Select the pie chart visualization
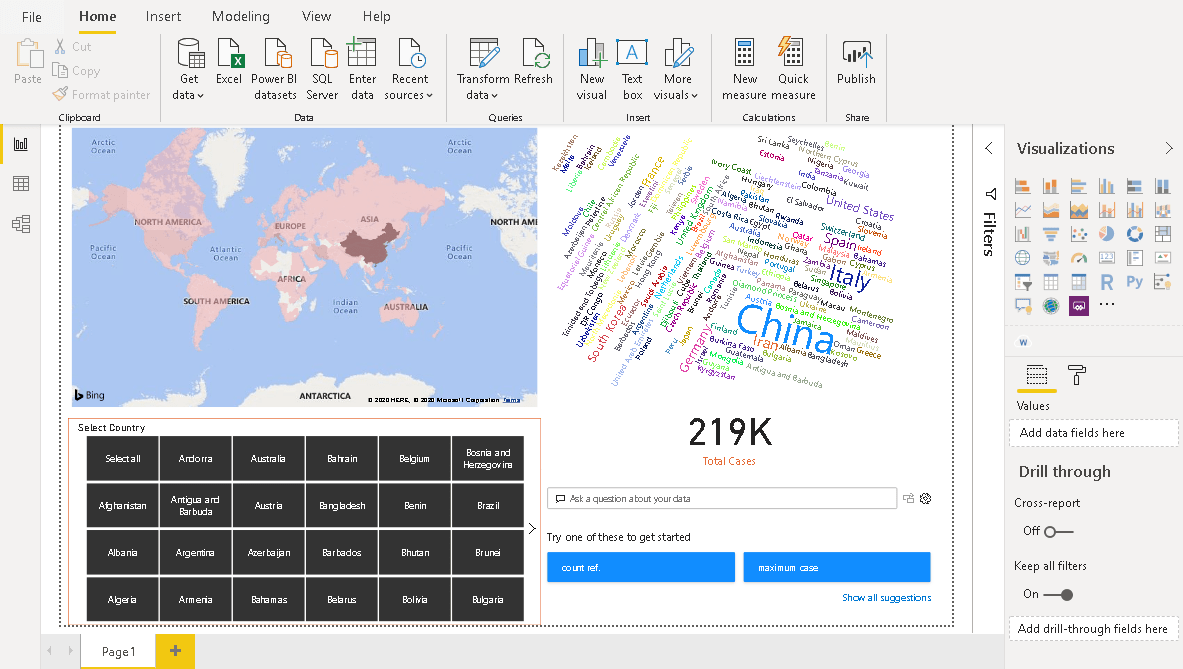This screenshot has height=669, width=1183. (1106, 235)
